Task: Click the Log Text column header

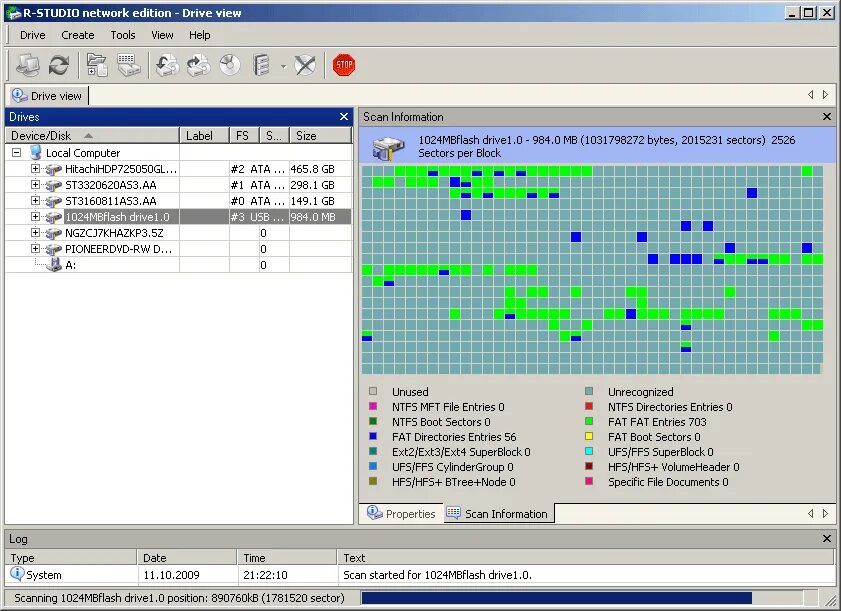Action: [585, 558]
